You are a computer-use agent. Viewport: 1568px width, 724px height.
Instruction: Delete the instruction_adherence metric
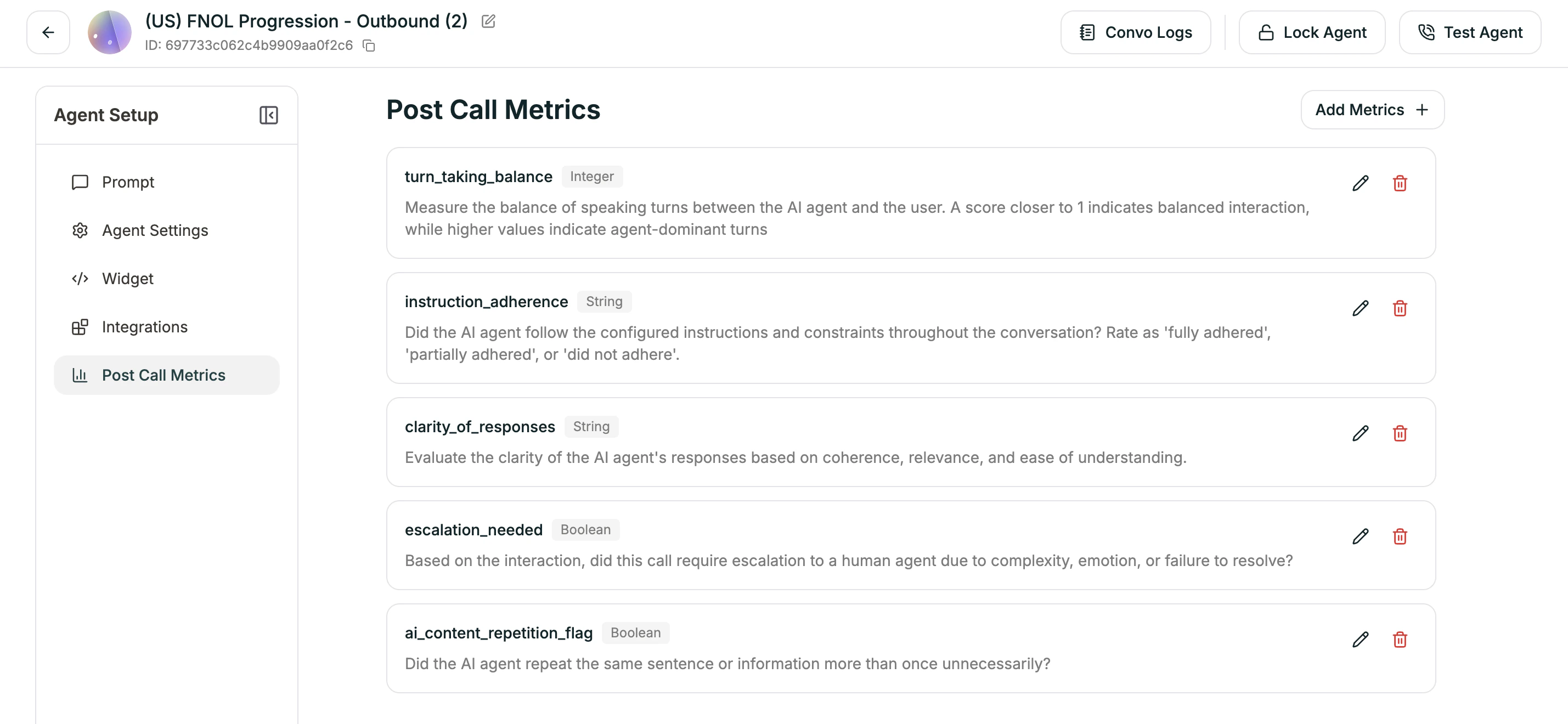1400,308
